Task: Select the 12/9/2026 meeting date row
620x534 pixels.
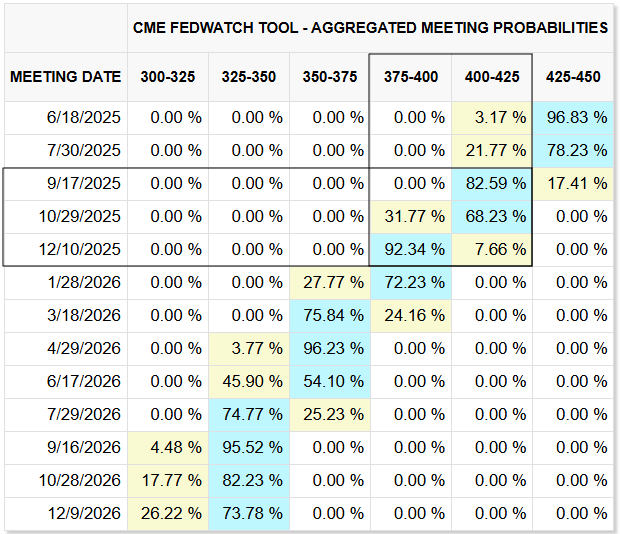Action: [87, 514]
